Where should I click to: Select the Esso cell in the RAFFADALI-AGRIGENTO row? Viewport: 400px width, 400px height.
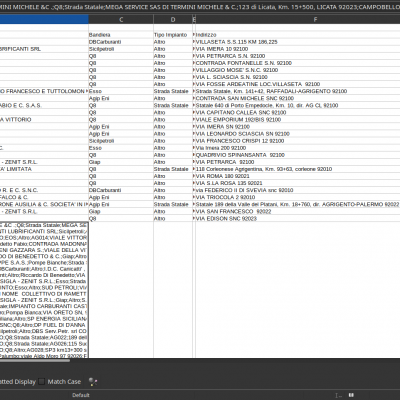click(121, 91)
